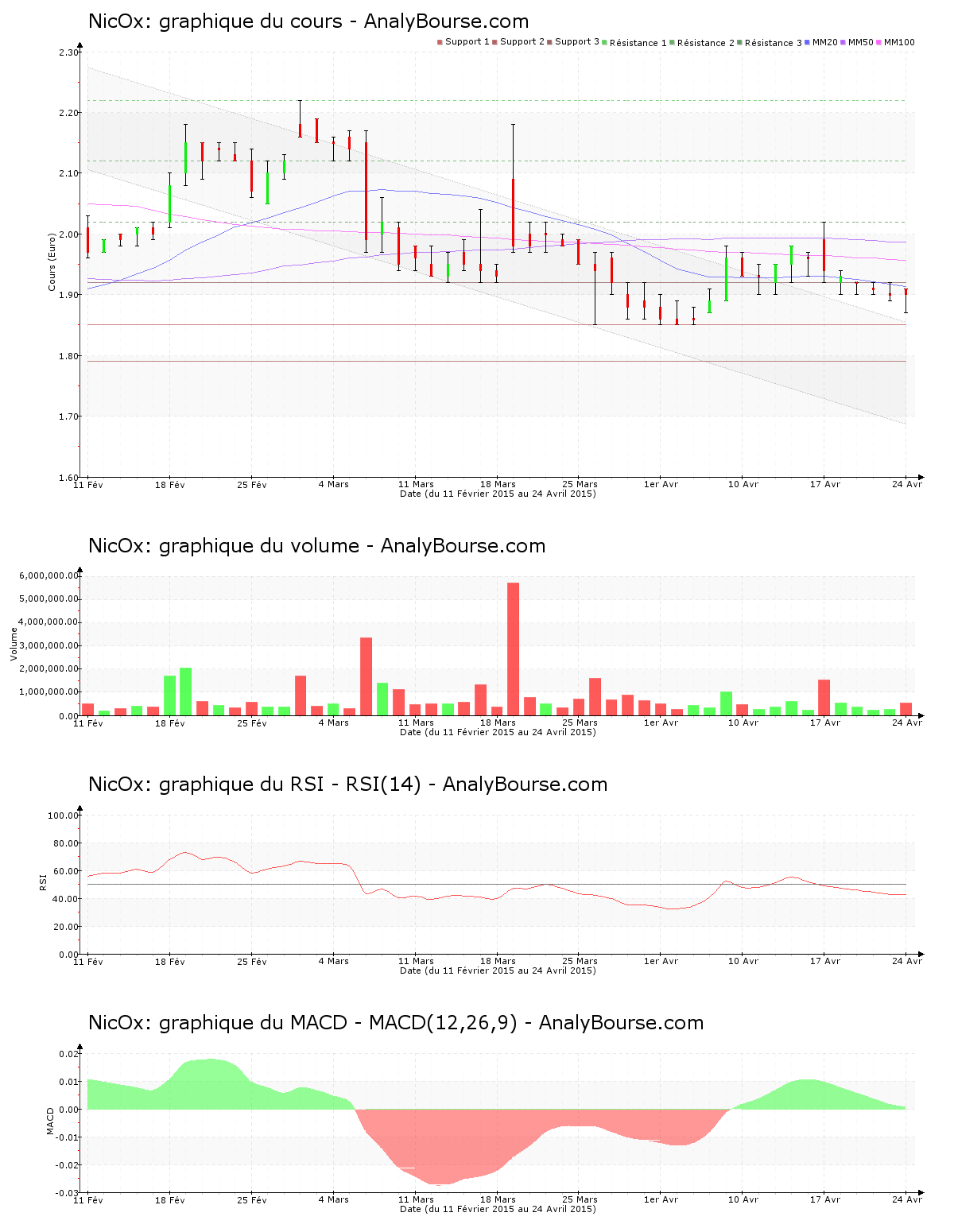Click the 6,000,000.00 volume axis value
This screenshot has width=954, height=1232.
(49, 575)
